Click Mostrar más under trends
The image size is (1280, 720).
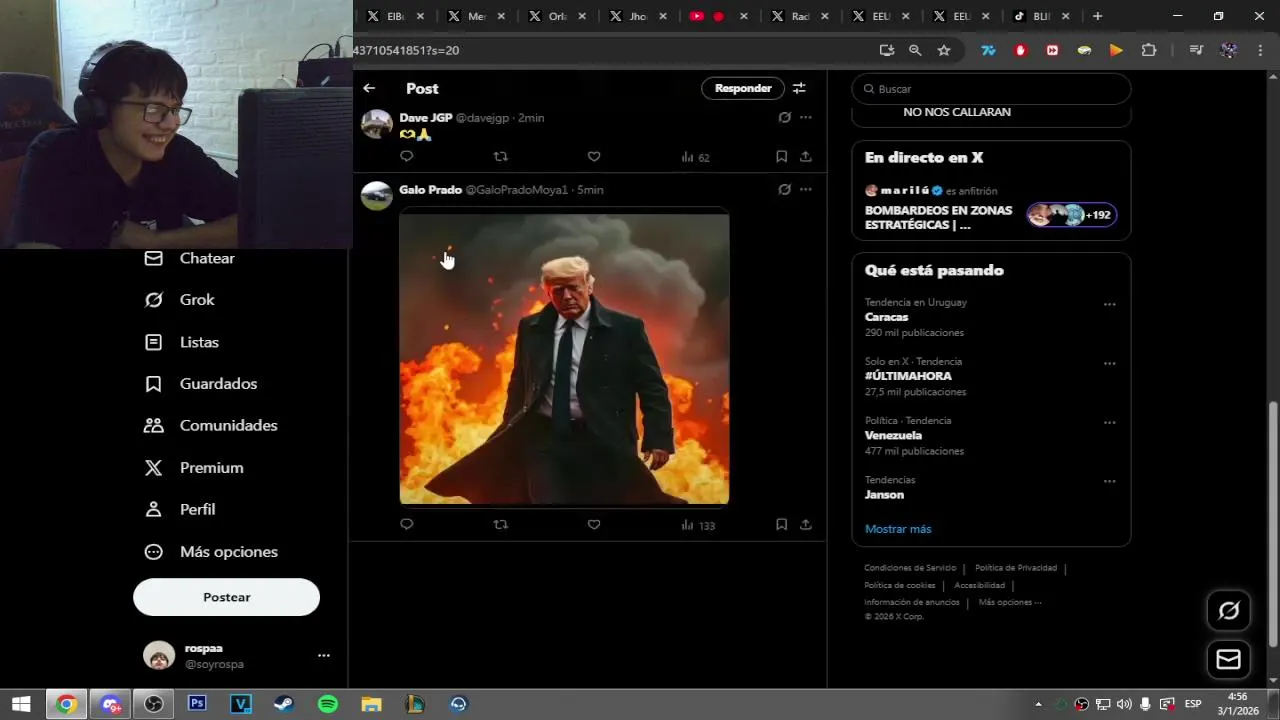pos(898,529)
